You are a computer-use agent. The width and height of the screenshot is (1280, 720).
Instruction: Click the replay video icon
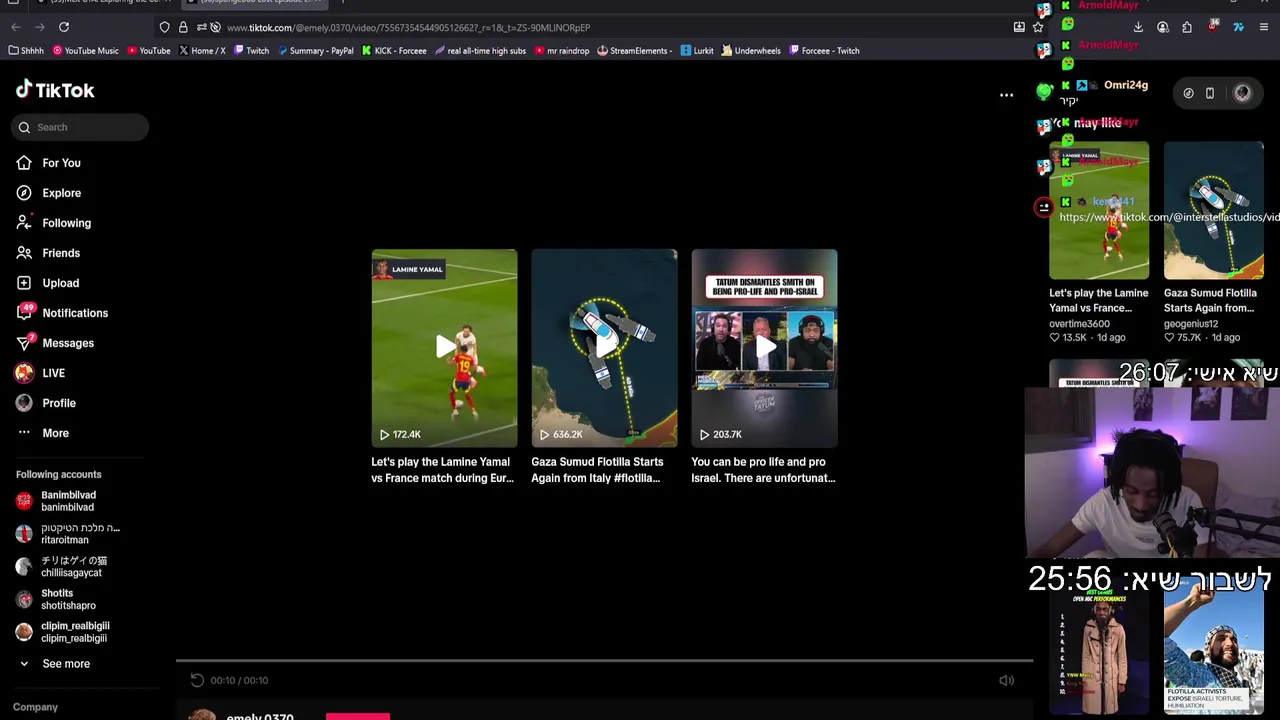197,680
